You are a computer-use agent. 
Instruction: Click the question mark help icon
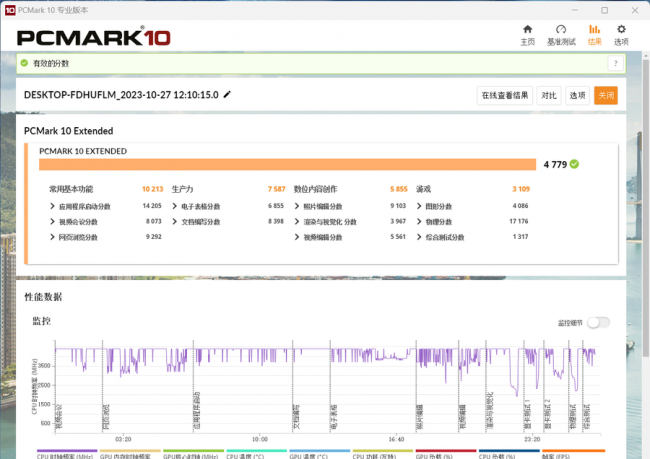(616, 63)
